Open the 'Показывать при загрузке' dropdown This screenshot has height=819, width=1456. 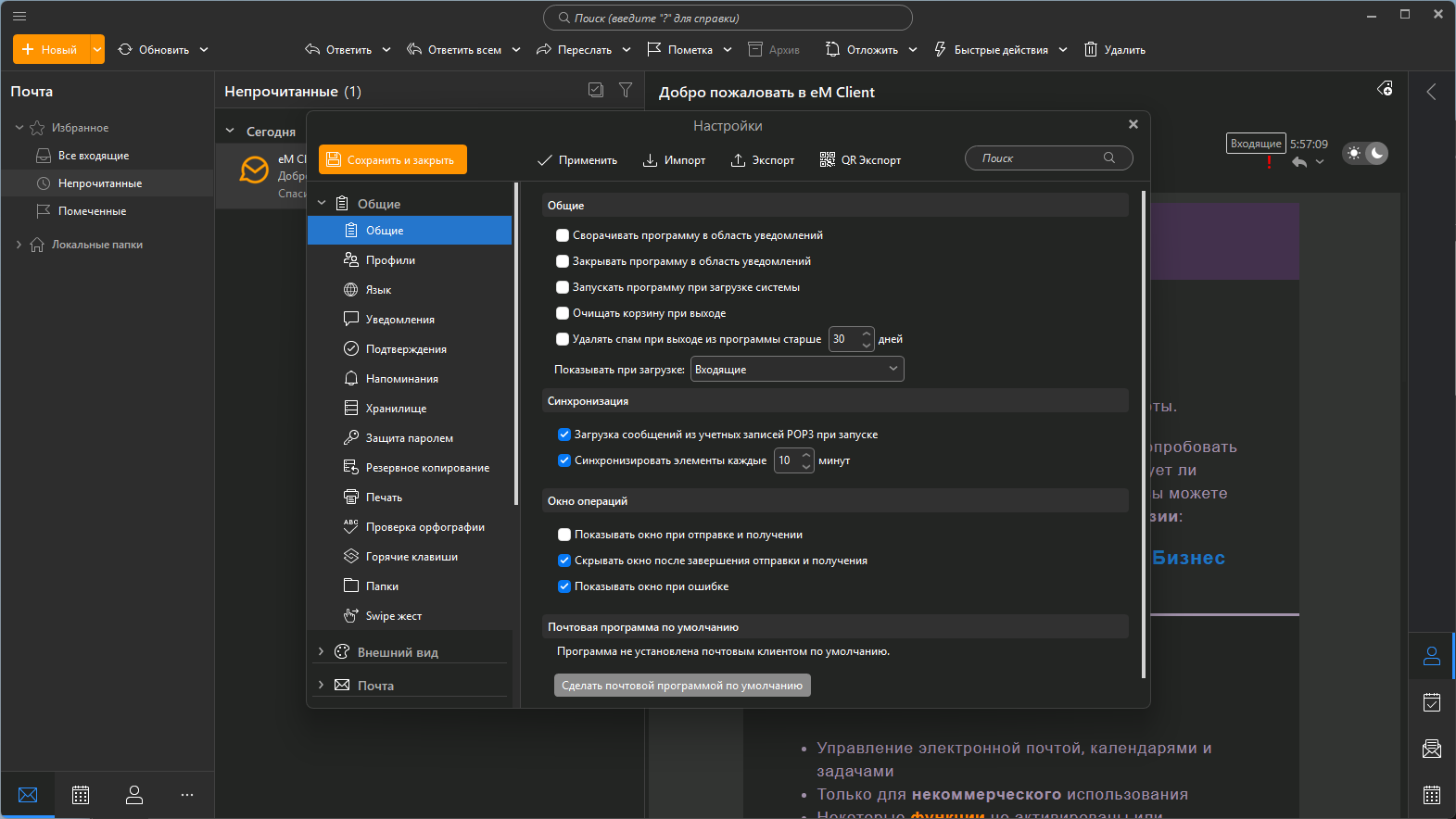point(797,370)
